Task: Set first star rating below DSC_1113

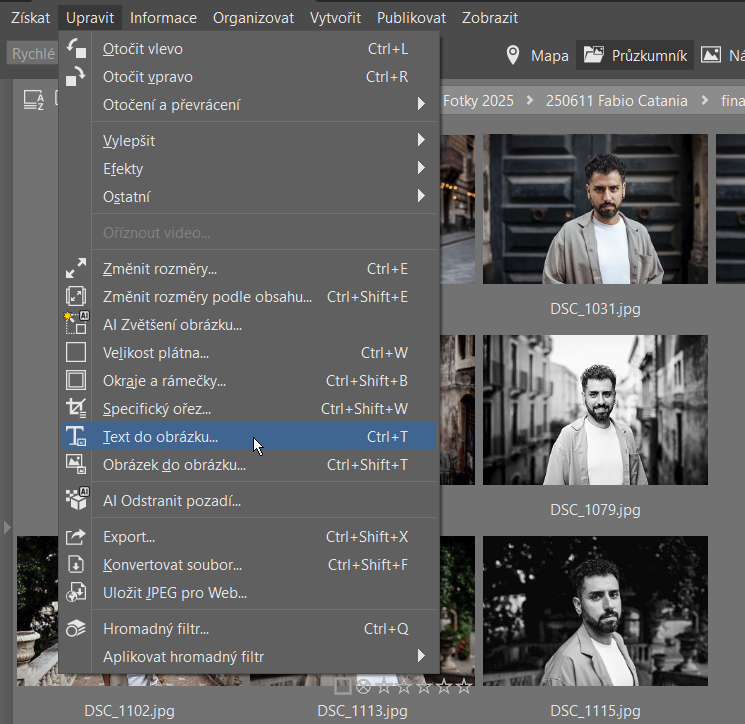Action: [x=385, y=686]
